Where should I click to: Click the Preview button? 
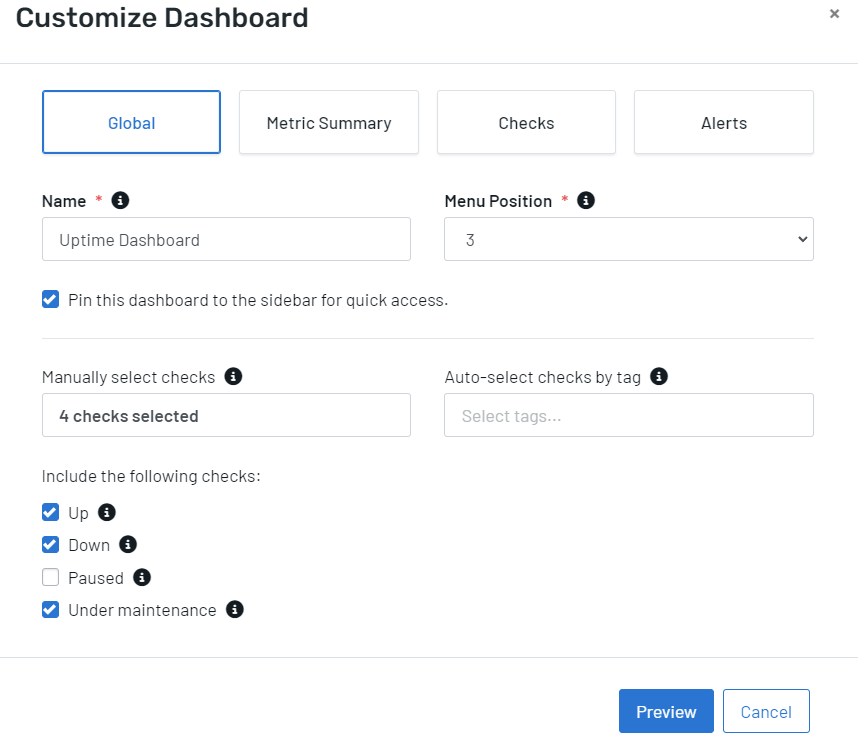click(666, 711)
